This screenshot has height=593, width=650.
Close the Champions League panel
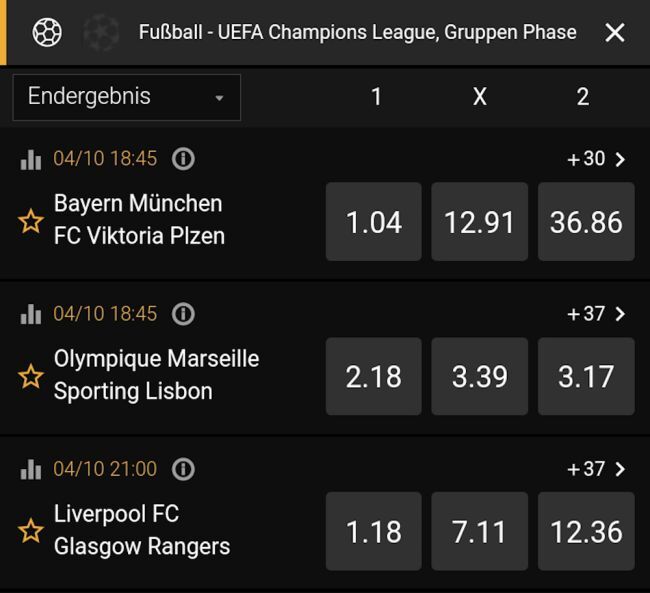(615, 33)
